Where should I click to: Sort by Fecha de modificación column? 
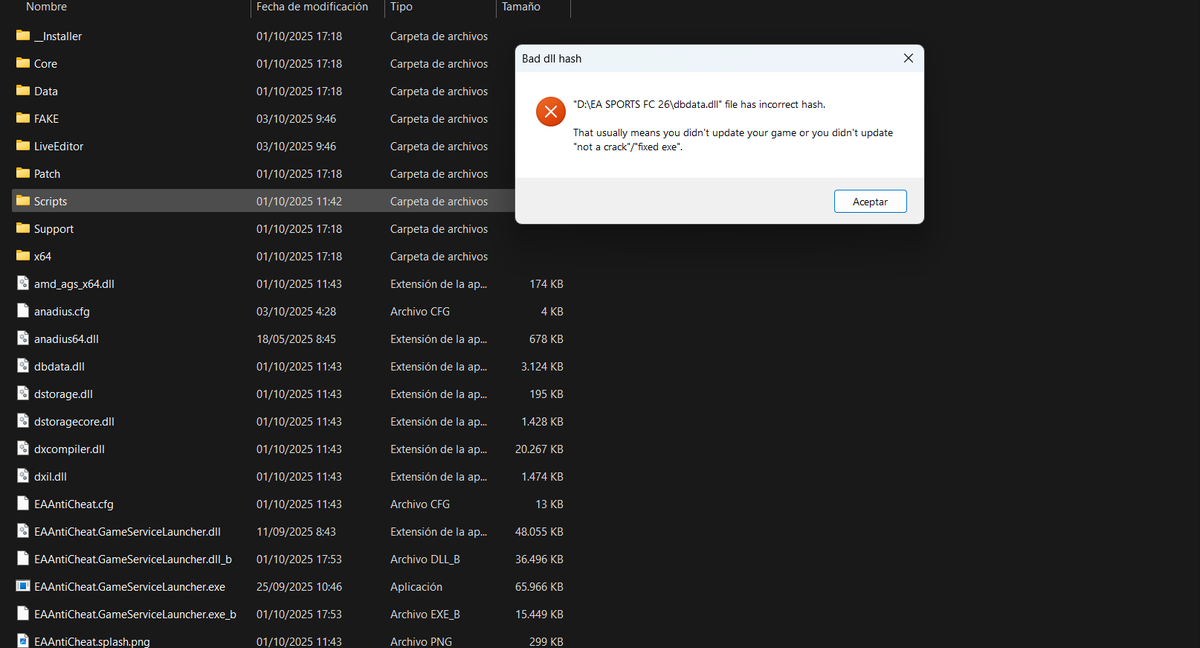coord(312,7)
